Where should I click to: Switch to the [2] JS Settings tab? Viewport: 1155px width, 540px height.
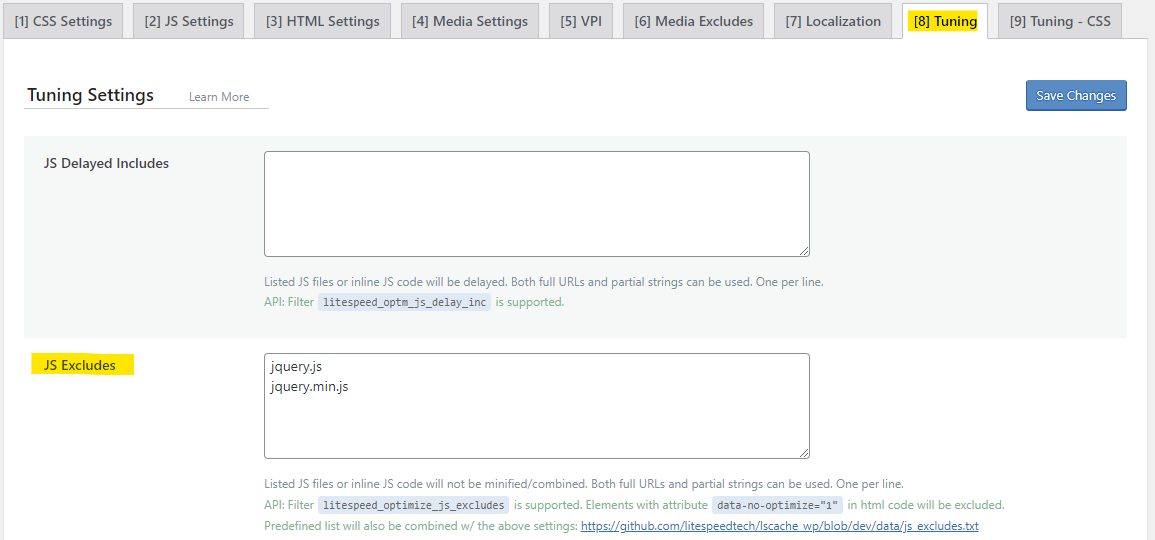coord(189,21)
